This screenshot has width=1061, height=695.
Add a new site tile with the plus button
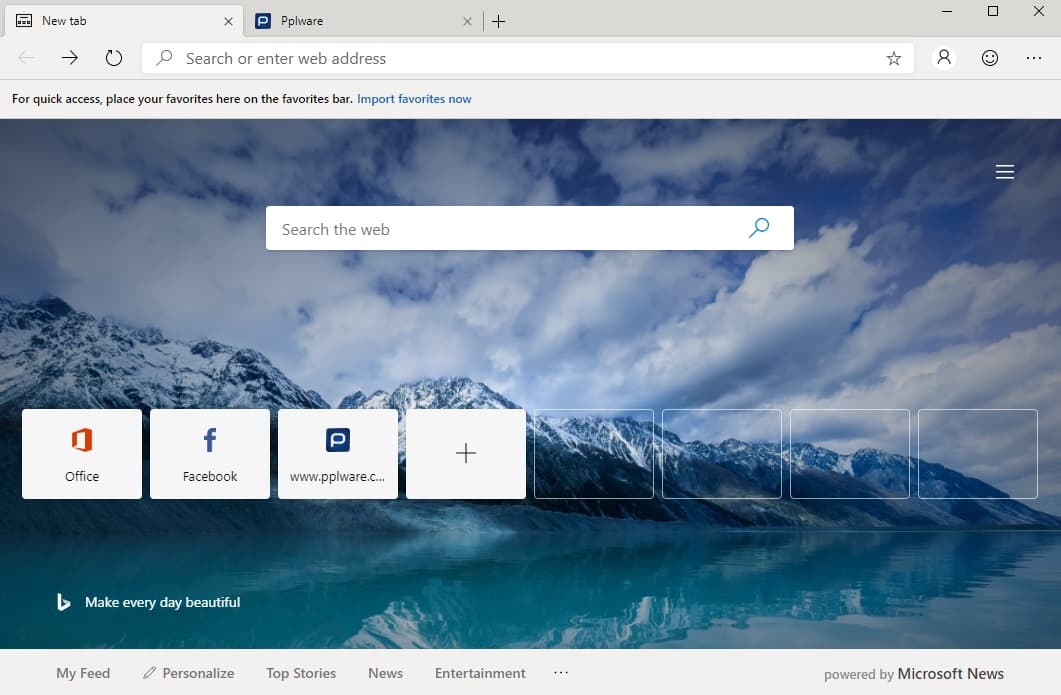[x=465, y=453]
